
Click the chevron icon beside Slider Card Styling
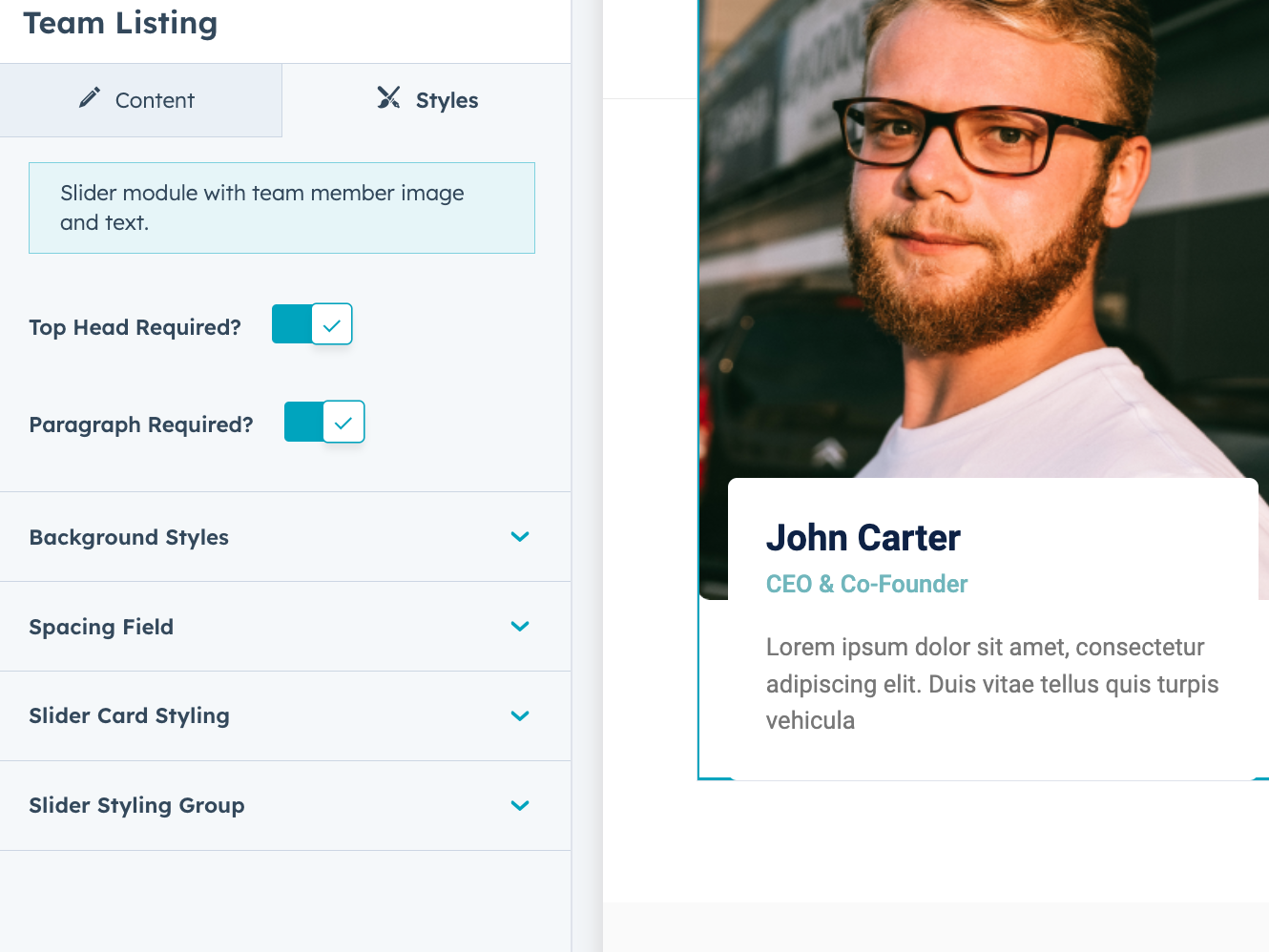pyautogui.click(x=520, y=716)
